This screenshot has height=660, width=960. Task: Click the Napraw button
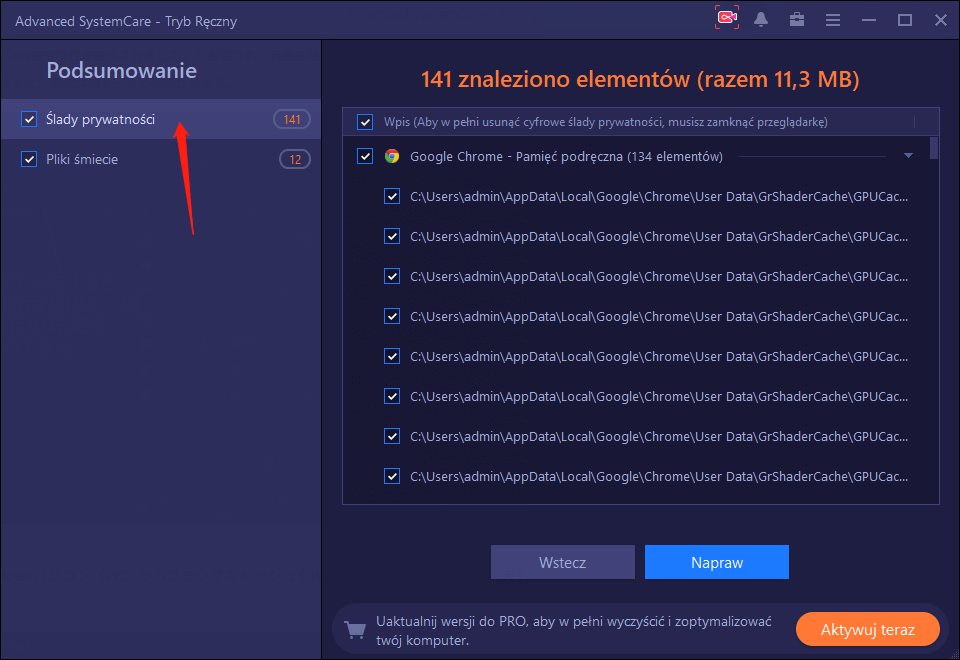tap(717, 562)
